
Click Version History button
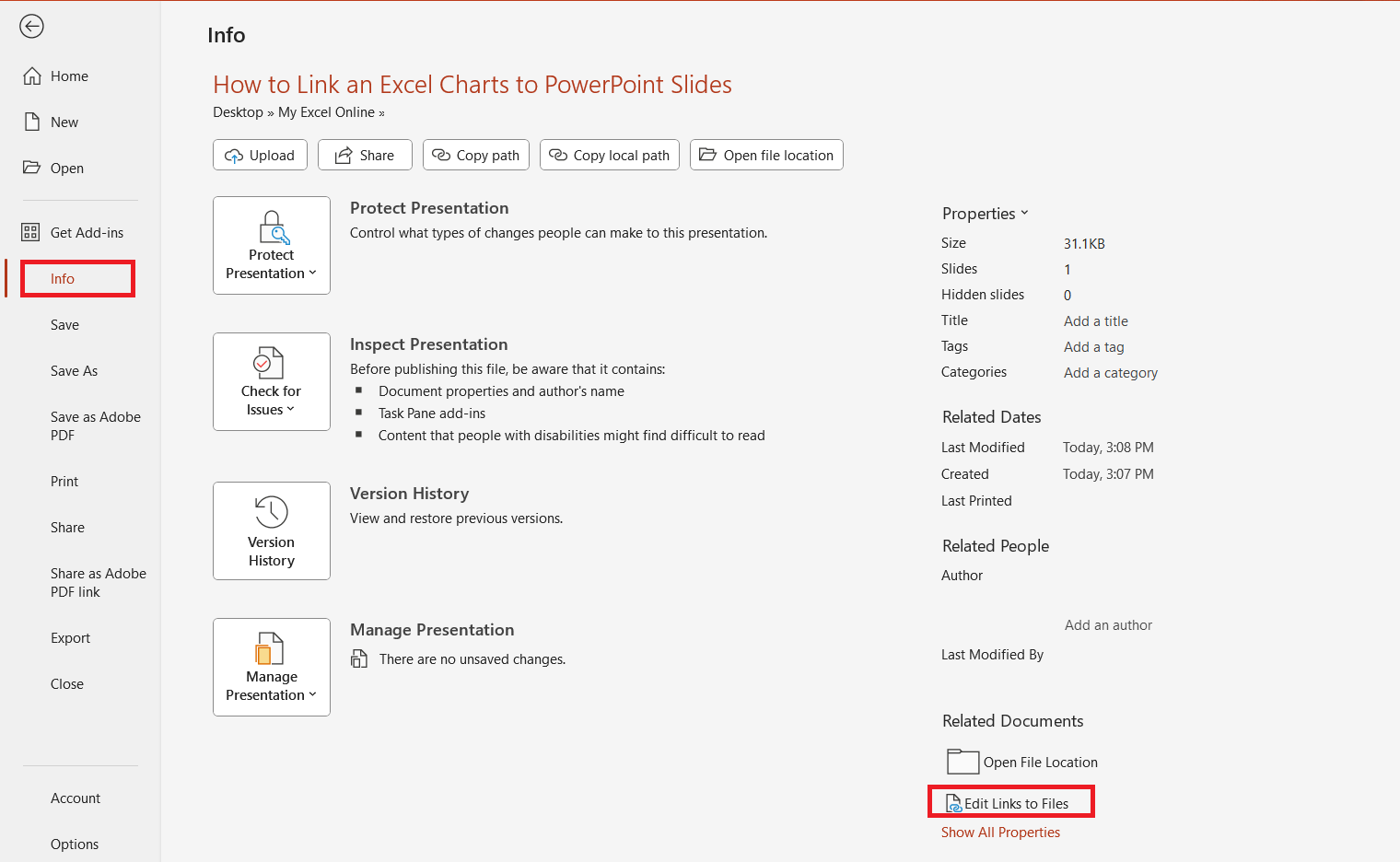(272, 531)
